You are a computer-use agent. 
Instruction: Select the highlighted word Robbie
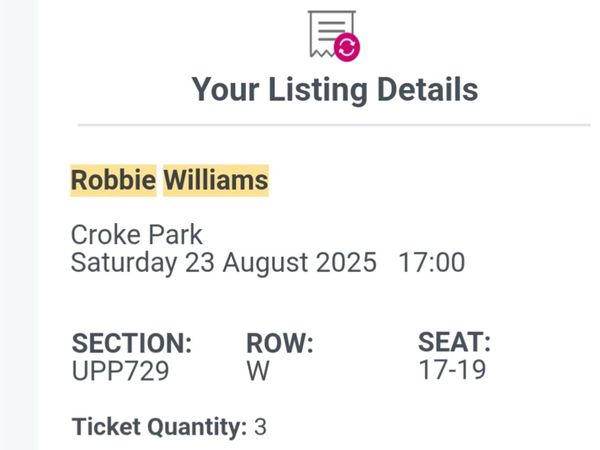coord(113,180)
